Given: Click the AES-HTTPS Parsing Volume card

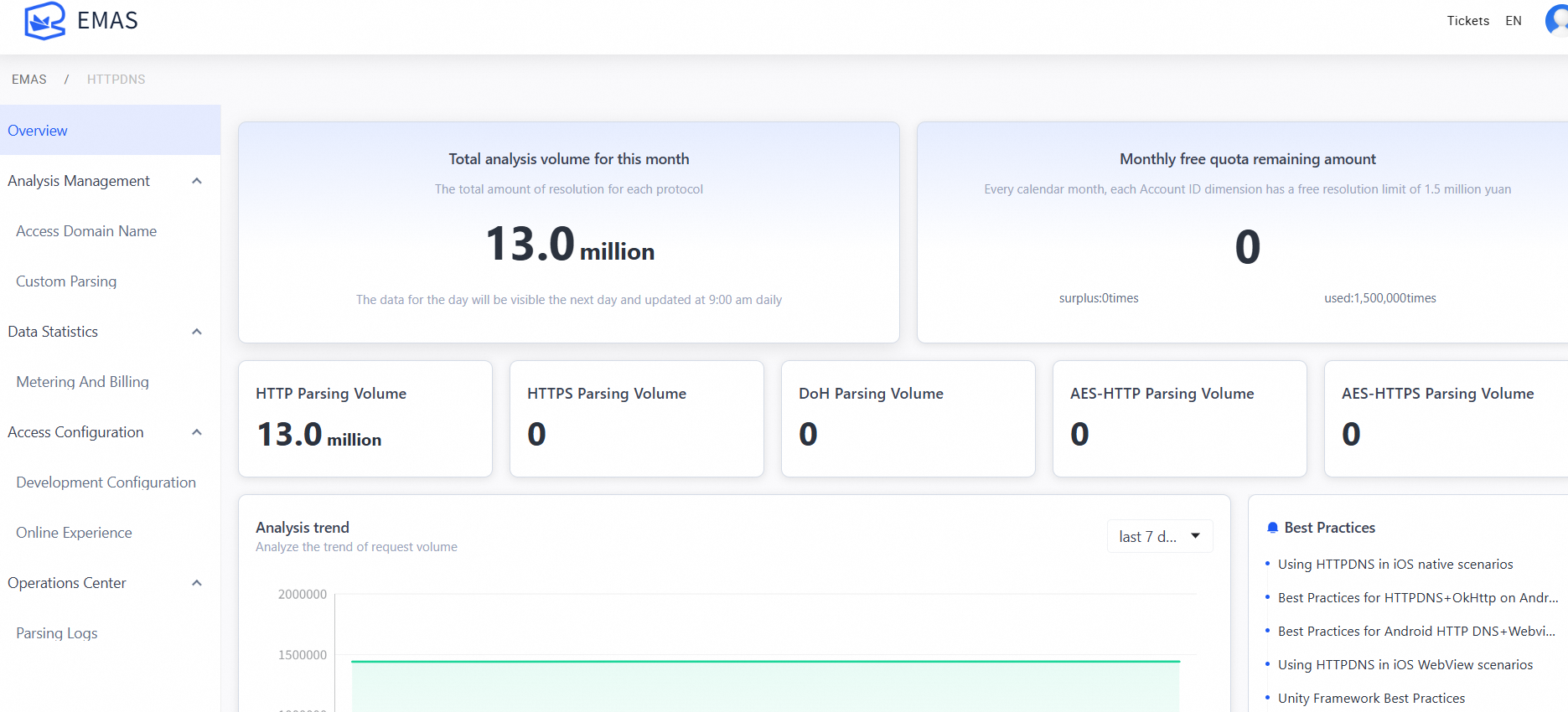Looking at the screenshot, I should coord(1446,419).
